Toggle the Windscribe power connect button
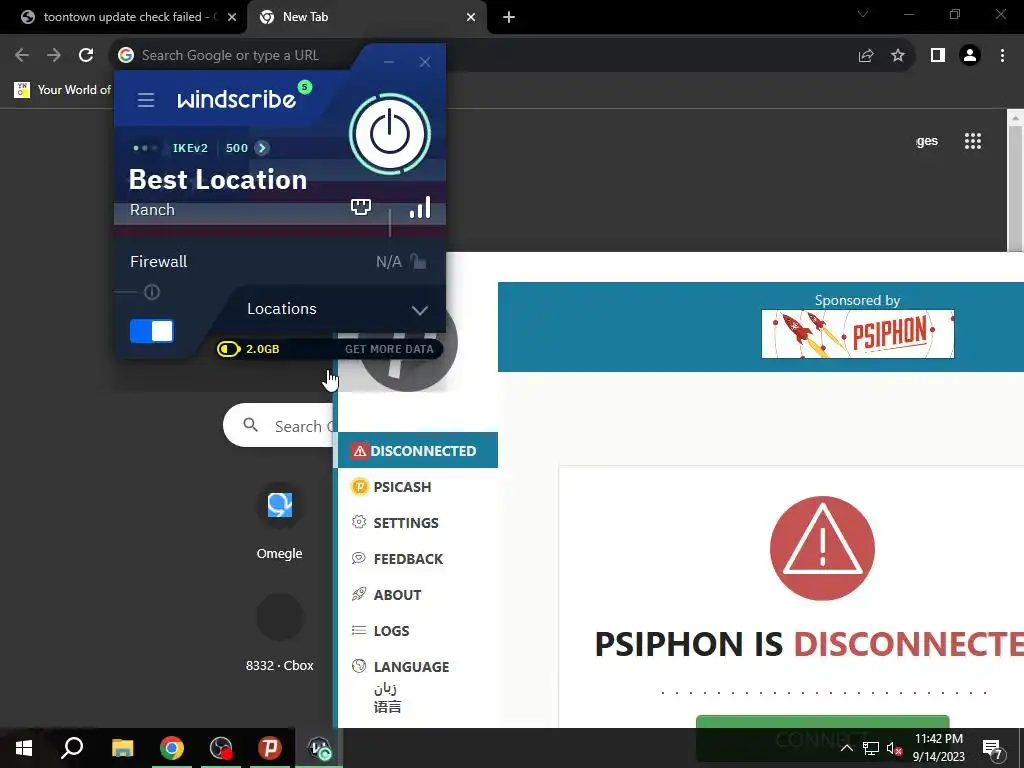The image size is (1024, 768). click(390, 134)
